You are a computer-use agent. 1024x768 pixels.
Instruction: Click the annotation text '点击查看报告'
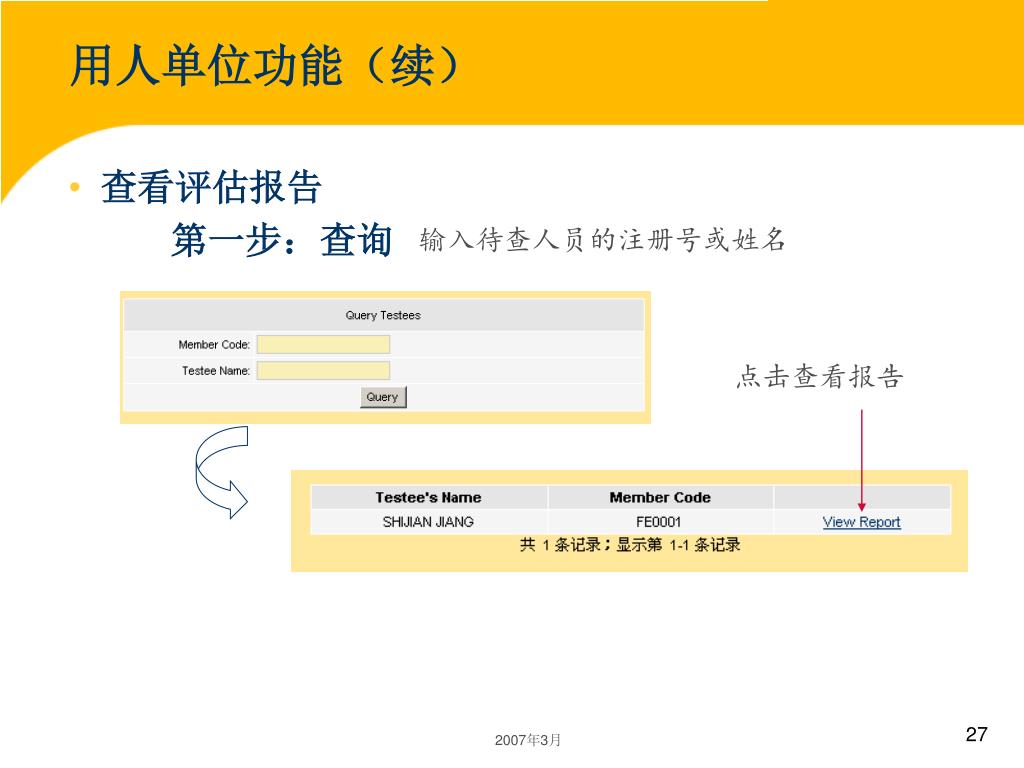(820, 377)
